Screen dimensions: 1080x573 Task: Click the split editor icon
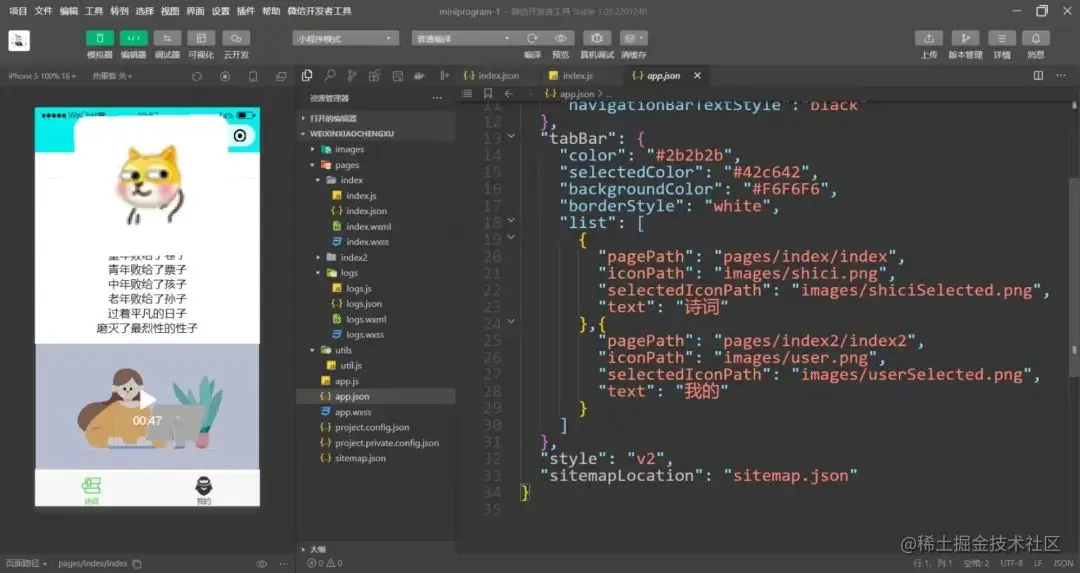pyautogui.click(x=1038, y=76)
